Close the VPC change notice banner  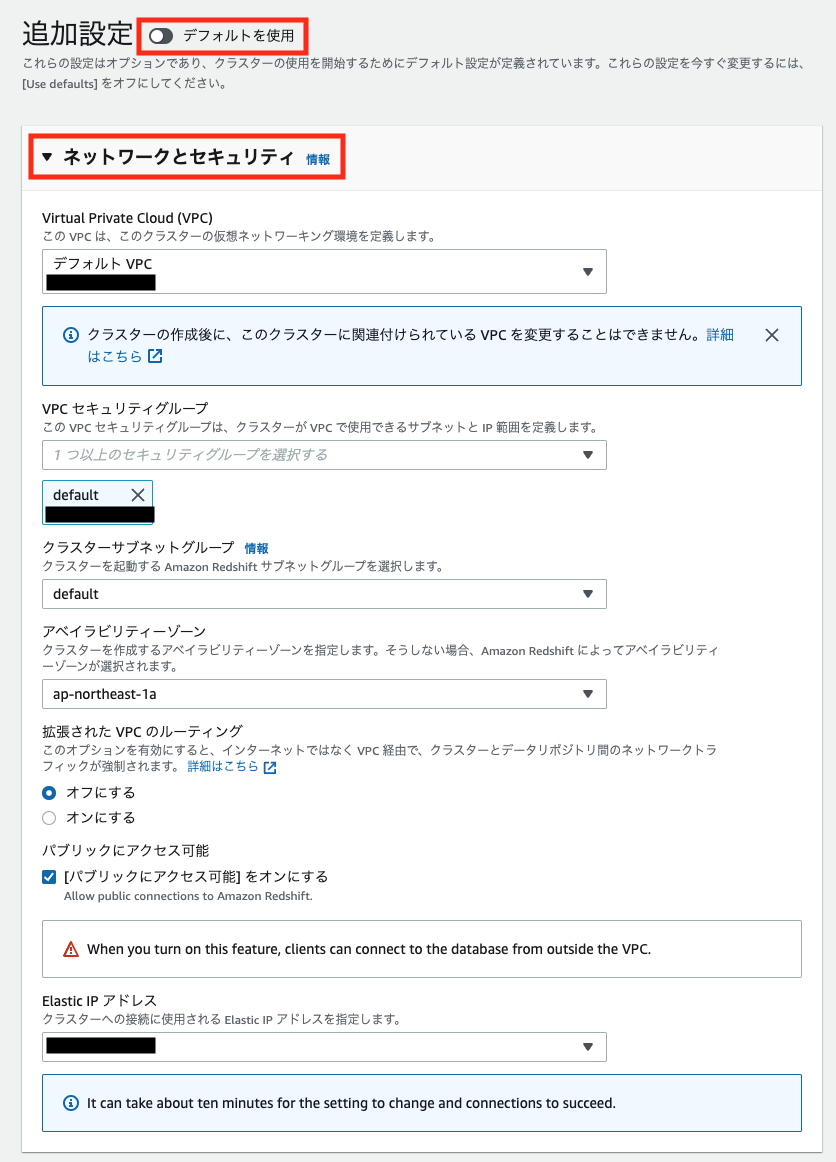[771, 335]
